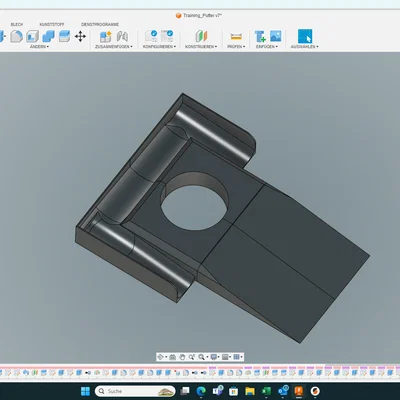
Task: Click the Look At camera icon
Action: pyautogui.click(x=172, y=357)
